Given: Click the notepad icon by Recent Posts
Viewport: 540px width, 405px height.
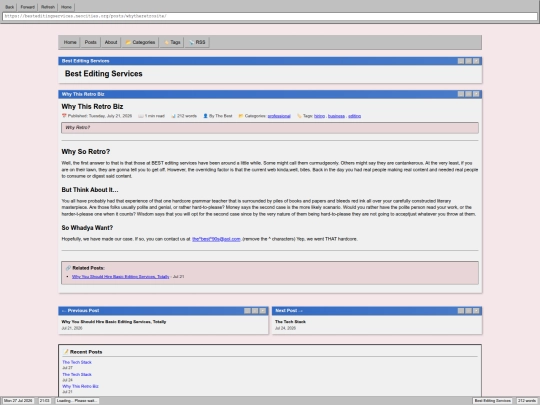Looking at the screenshot, I should 66,352.
